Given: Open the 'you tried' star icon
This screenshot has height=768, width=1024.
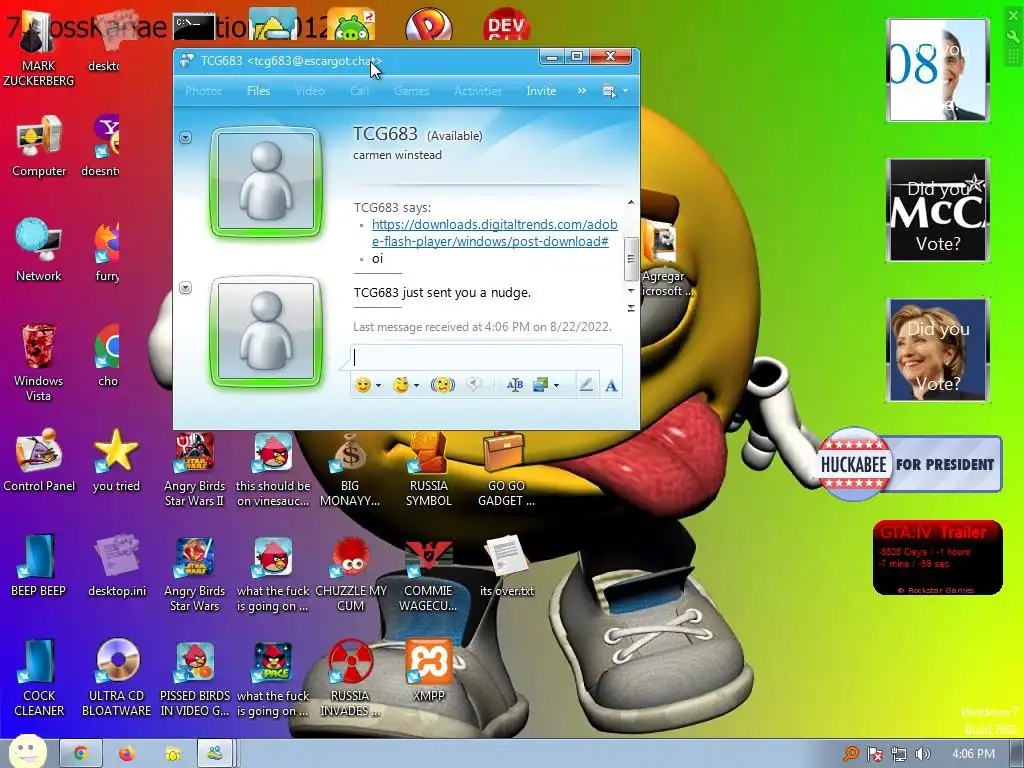Looking at the screenshot, I should pyautogui.click(x=116, y=460).
